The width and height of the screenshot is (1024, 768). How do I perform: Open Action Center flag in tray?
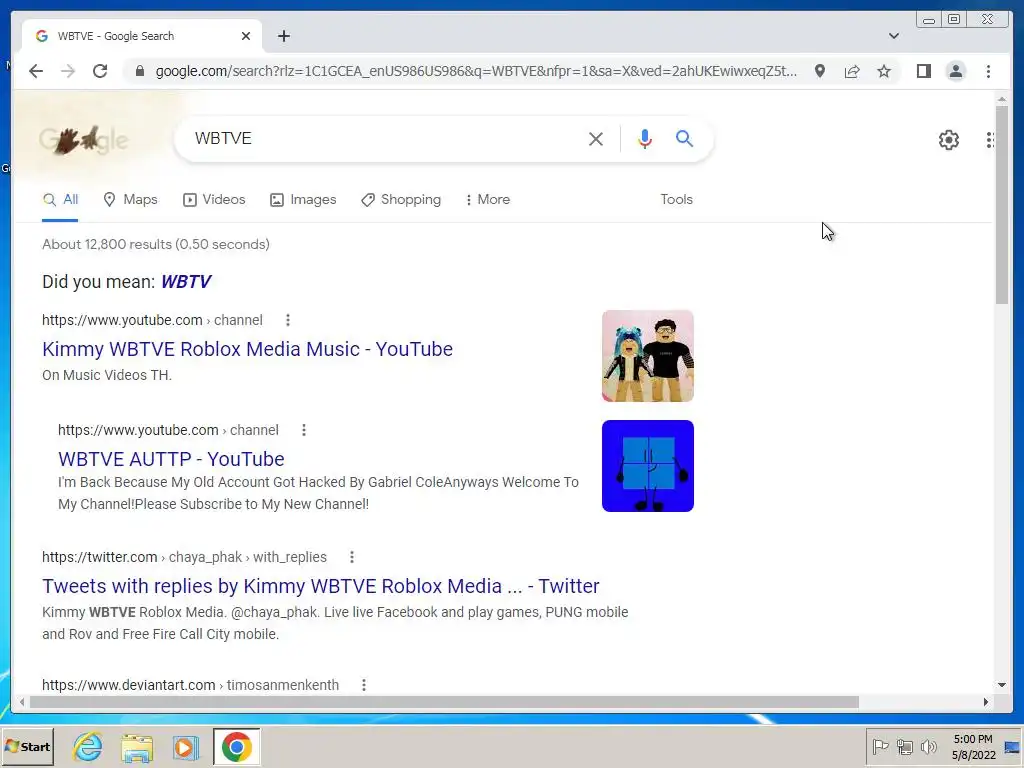[x=880, y=746]
